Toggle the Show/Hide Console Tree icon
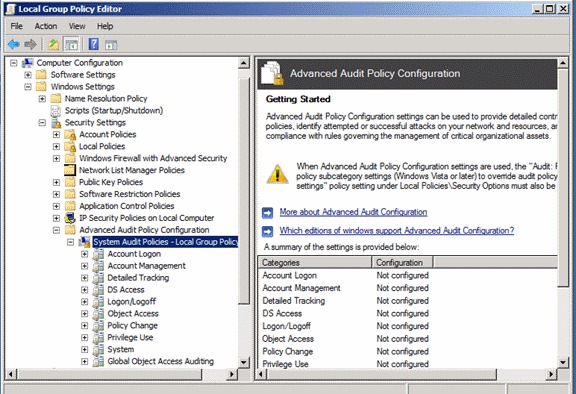576x394 pixels. point(71,45)
